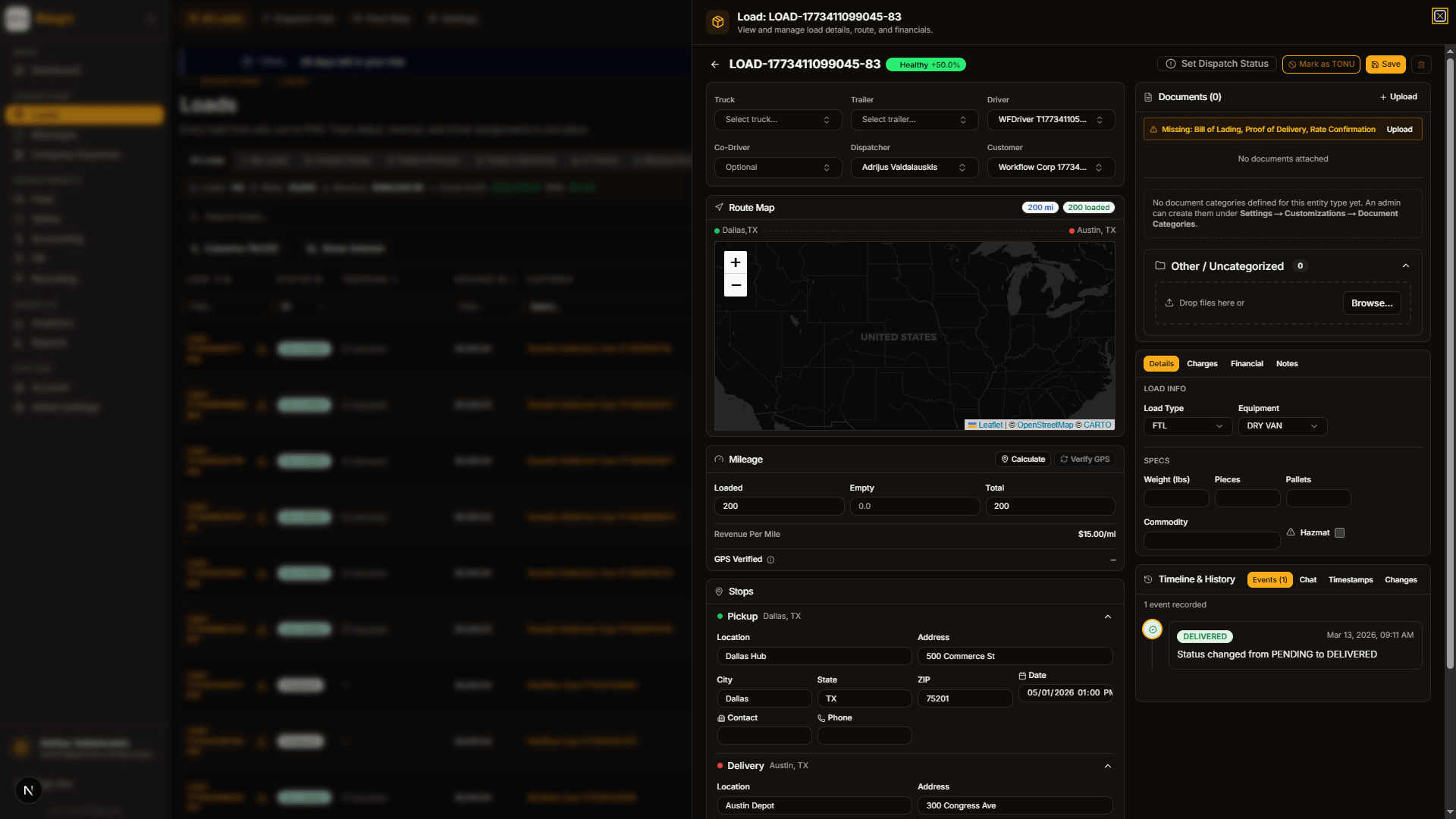Viewport: 1456px width, 819px height.
Task: Open the Timestamps tab
Action: click(x=1351, y=580)
